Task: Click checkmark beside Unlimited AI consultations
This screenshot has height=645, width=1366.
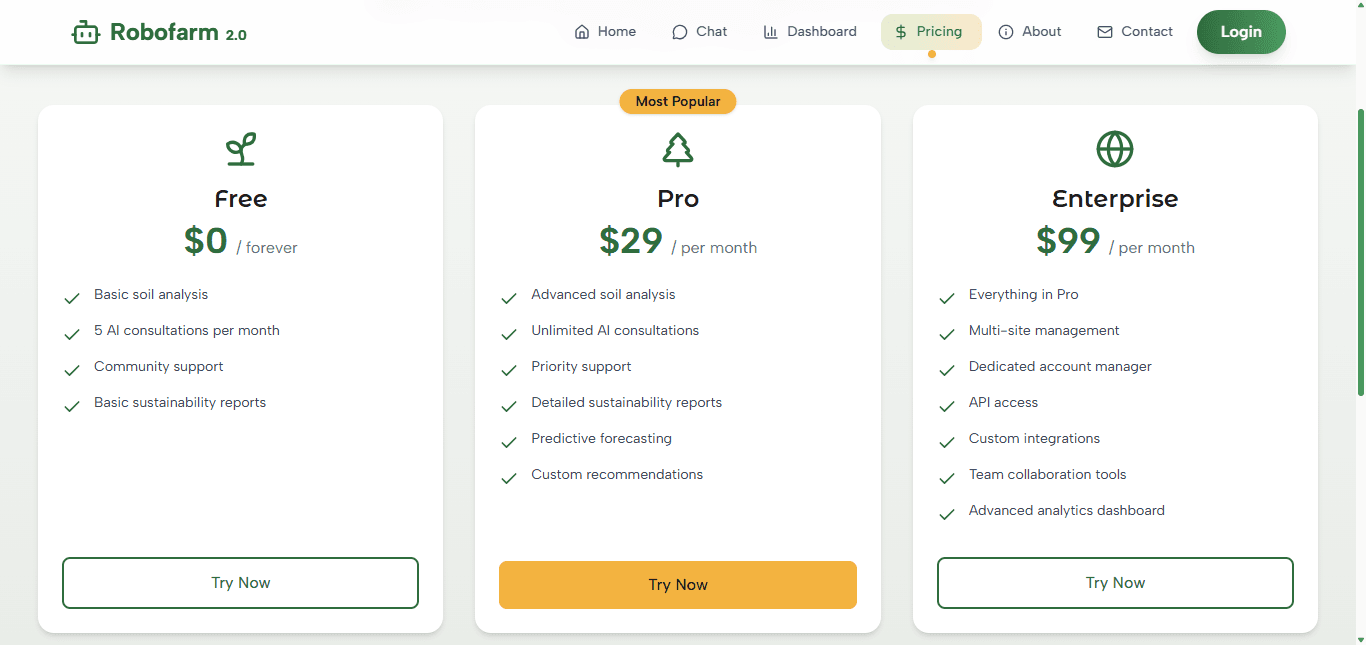Action: (x=509, y=334)
